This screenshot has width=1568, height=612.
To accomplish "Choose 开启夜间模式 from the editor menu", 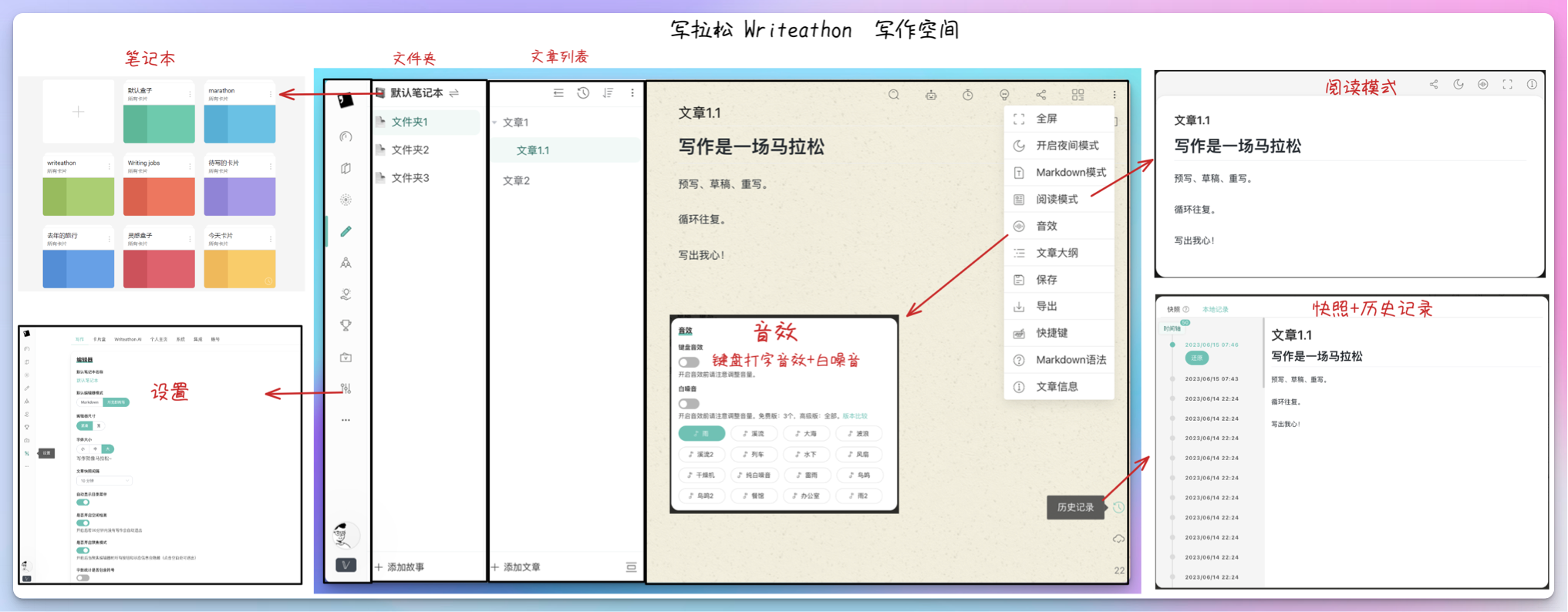I will click(1059, 146).
